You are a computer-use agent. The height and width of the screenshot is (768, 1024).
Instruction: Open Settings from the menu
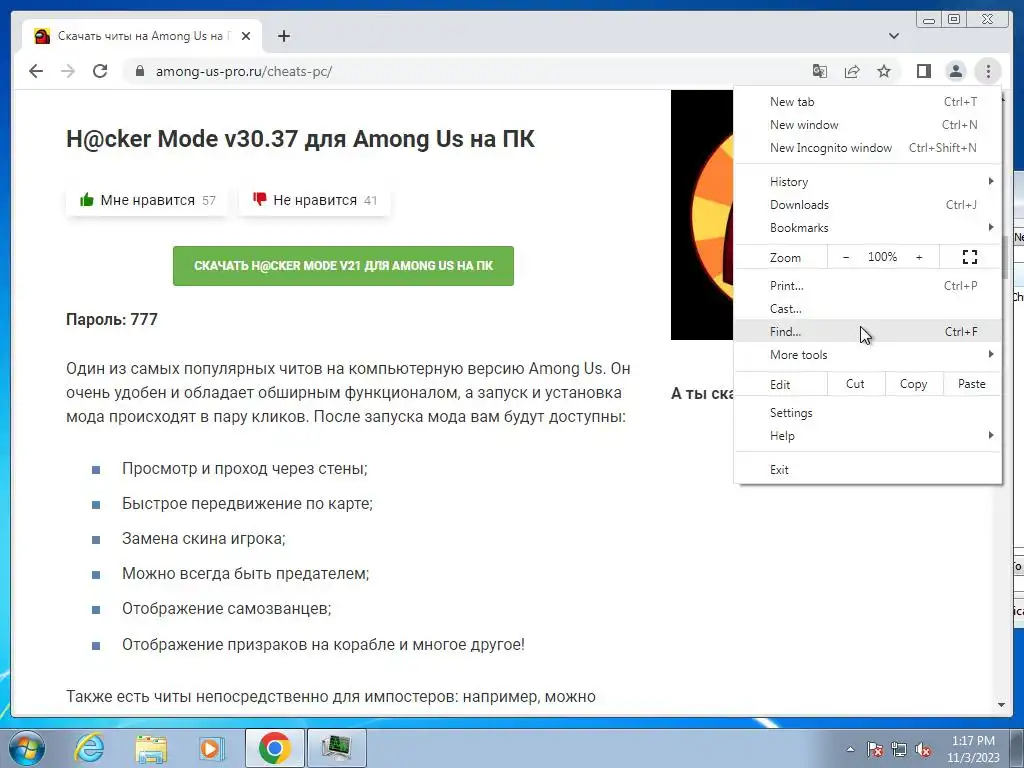(868, 413)
